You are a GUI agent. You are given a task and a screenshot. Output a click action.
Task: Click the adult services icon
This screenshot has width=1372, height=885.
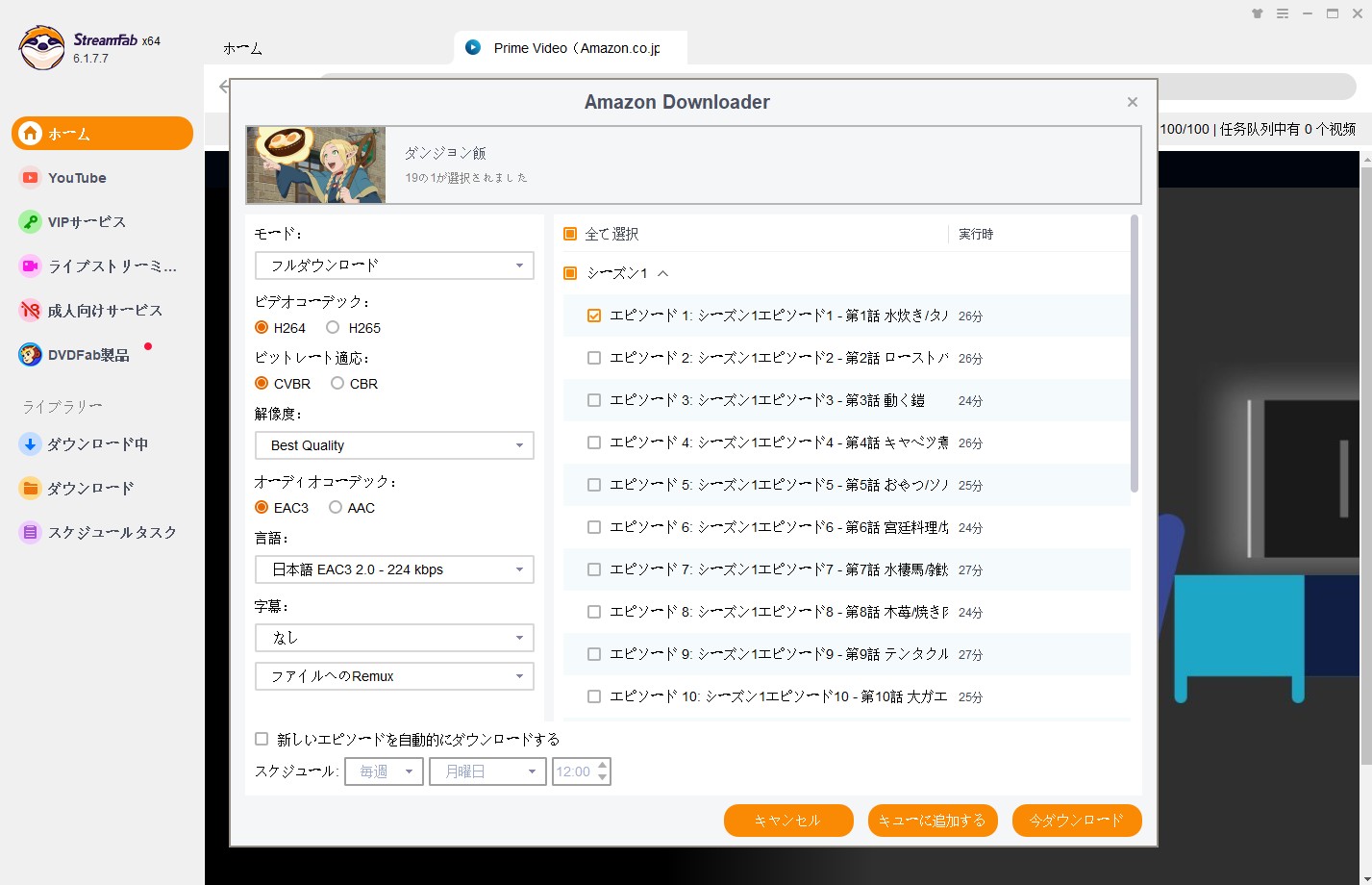pos(31,311)
